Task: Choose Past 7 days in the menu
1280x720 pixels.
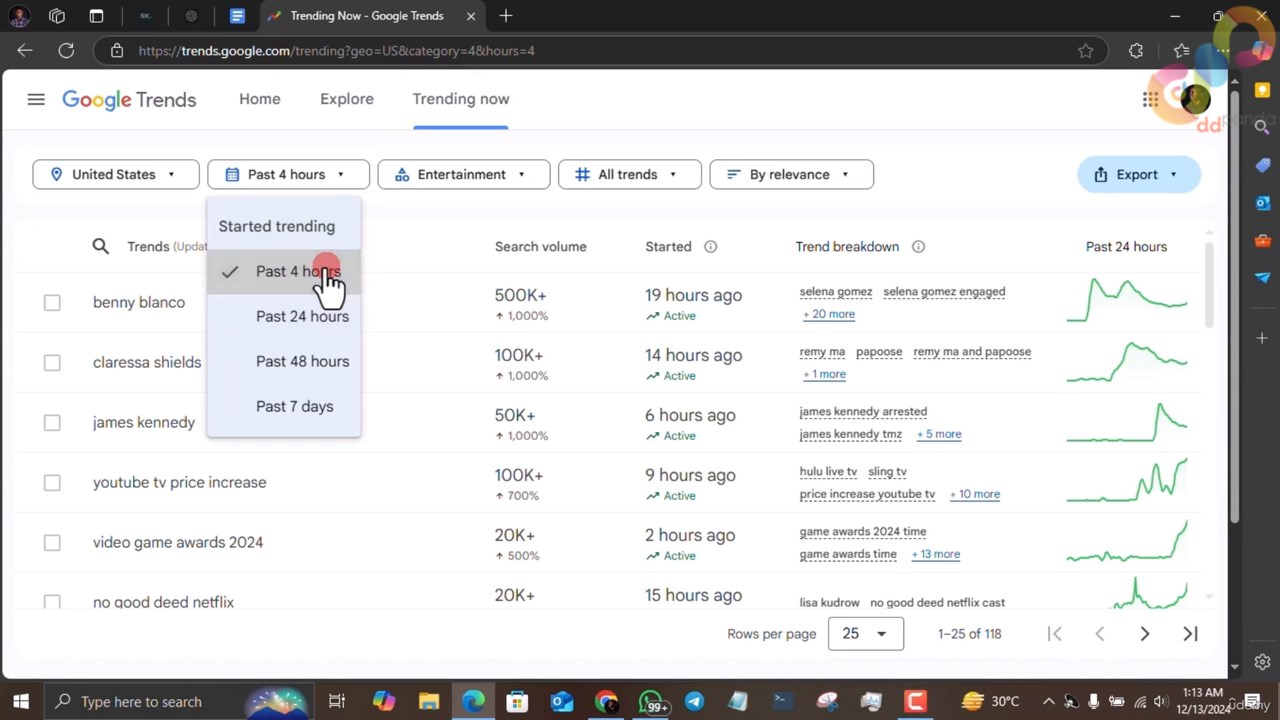Action: [284, 406]
